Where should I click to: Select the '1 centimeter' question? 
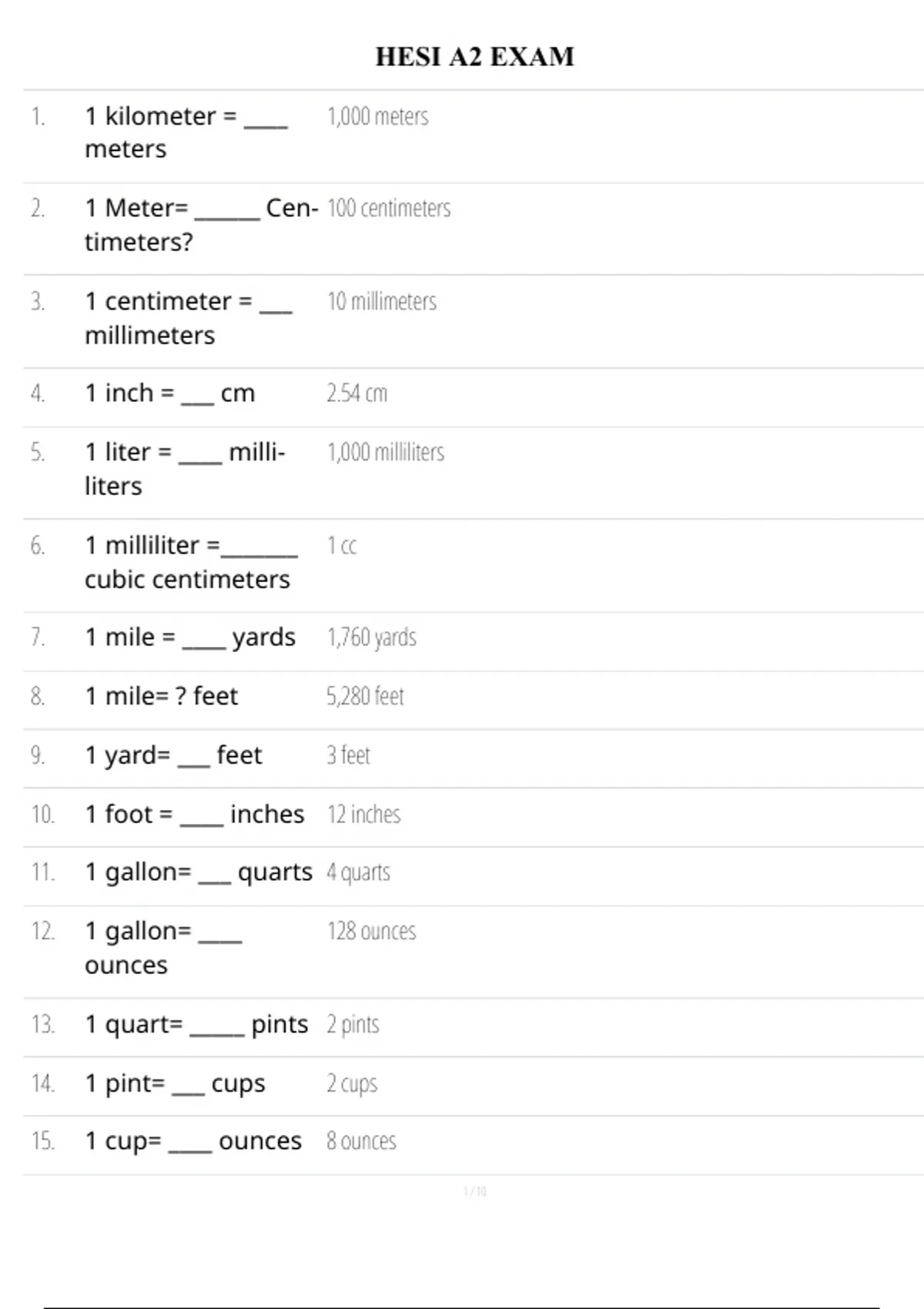188,317
